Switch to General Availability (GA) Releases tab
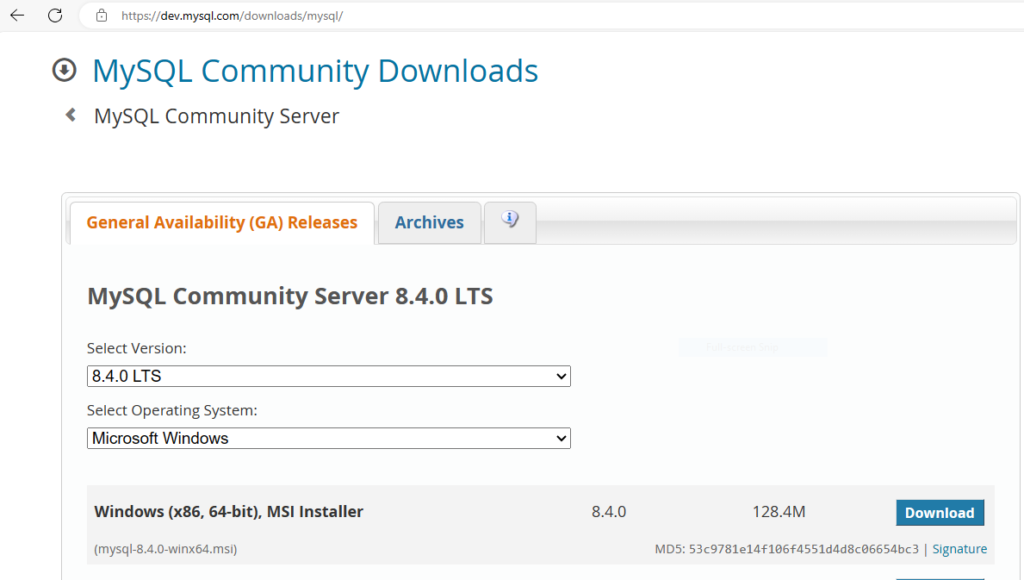The height and width of the screenshot is (580, 1024). (222, 223)
